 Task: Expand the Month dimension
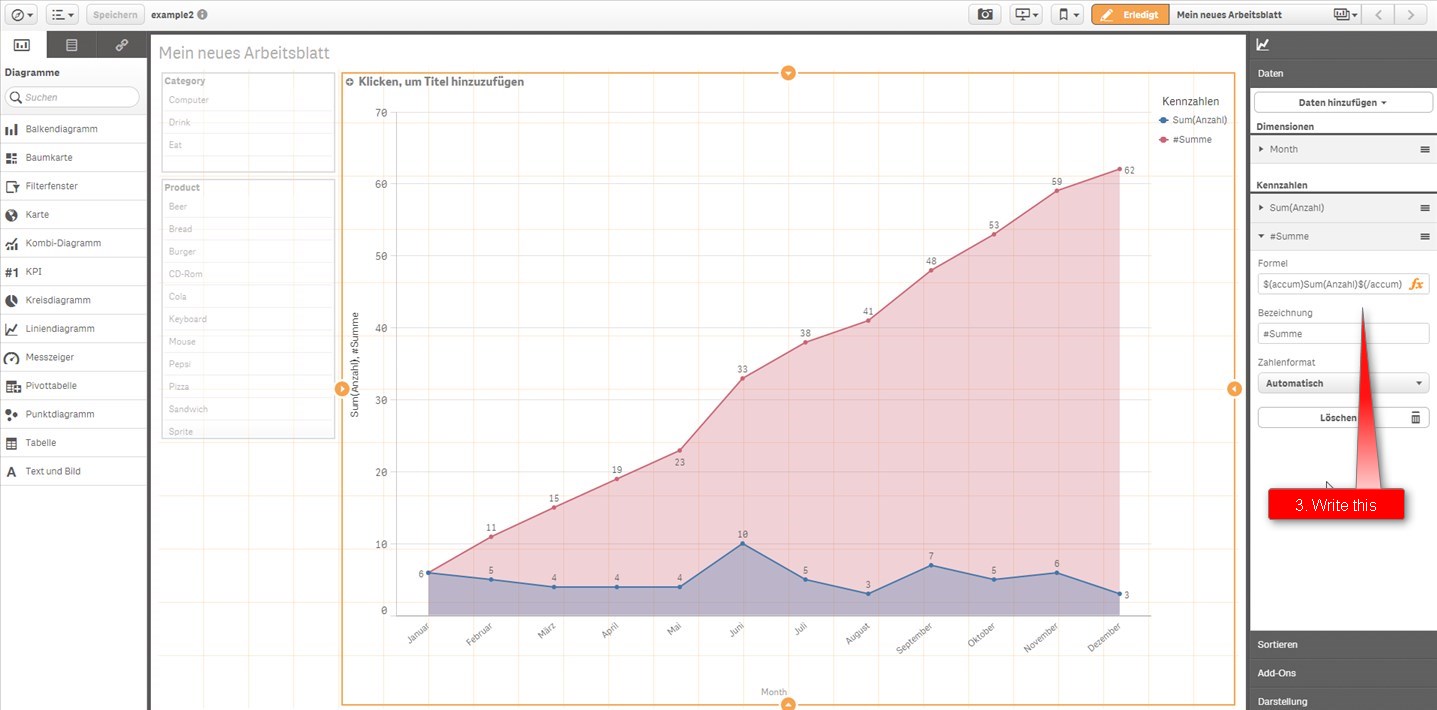pos(1261,149)
